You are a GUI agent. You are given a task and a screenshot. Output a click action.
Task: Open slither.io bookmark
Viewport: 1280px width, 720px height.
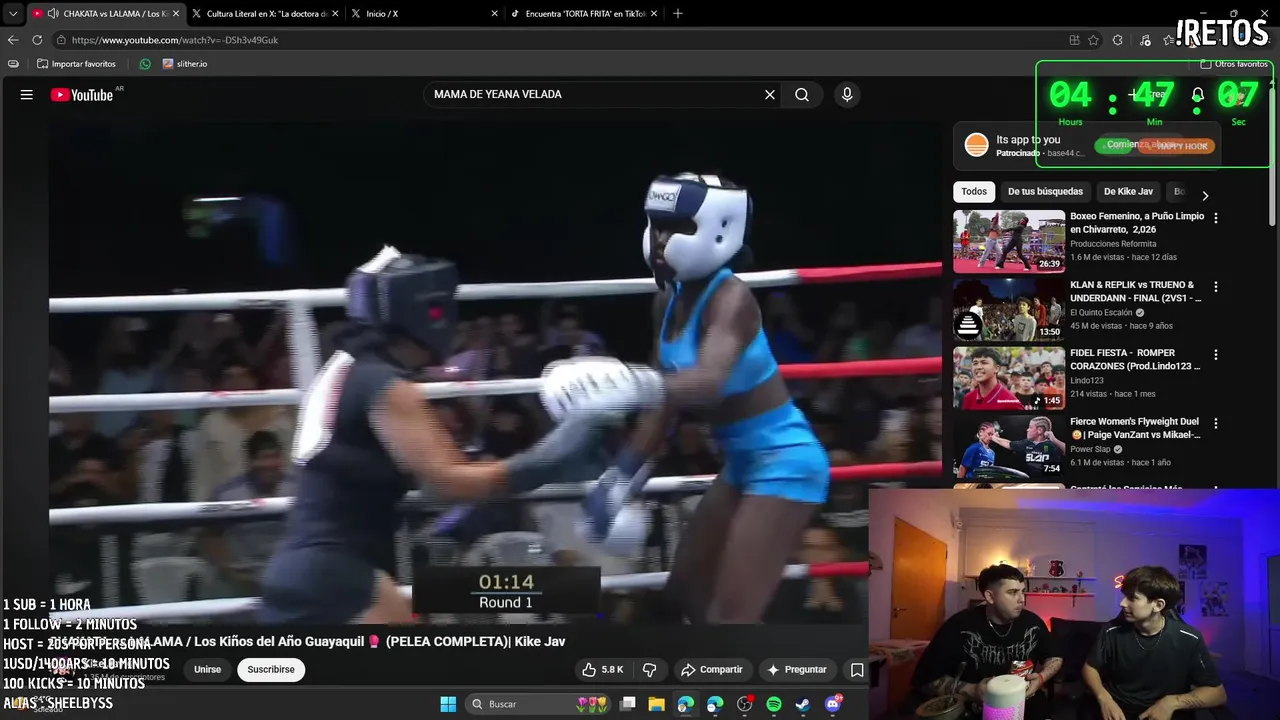[185, 64]
